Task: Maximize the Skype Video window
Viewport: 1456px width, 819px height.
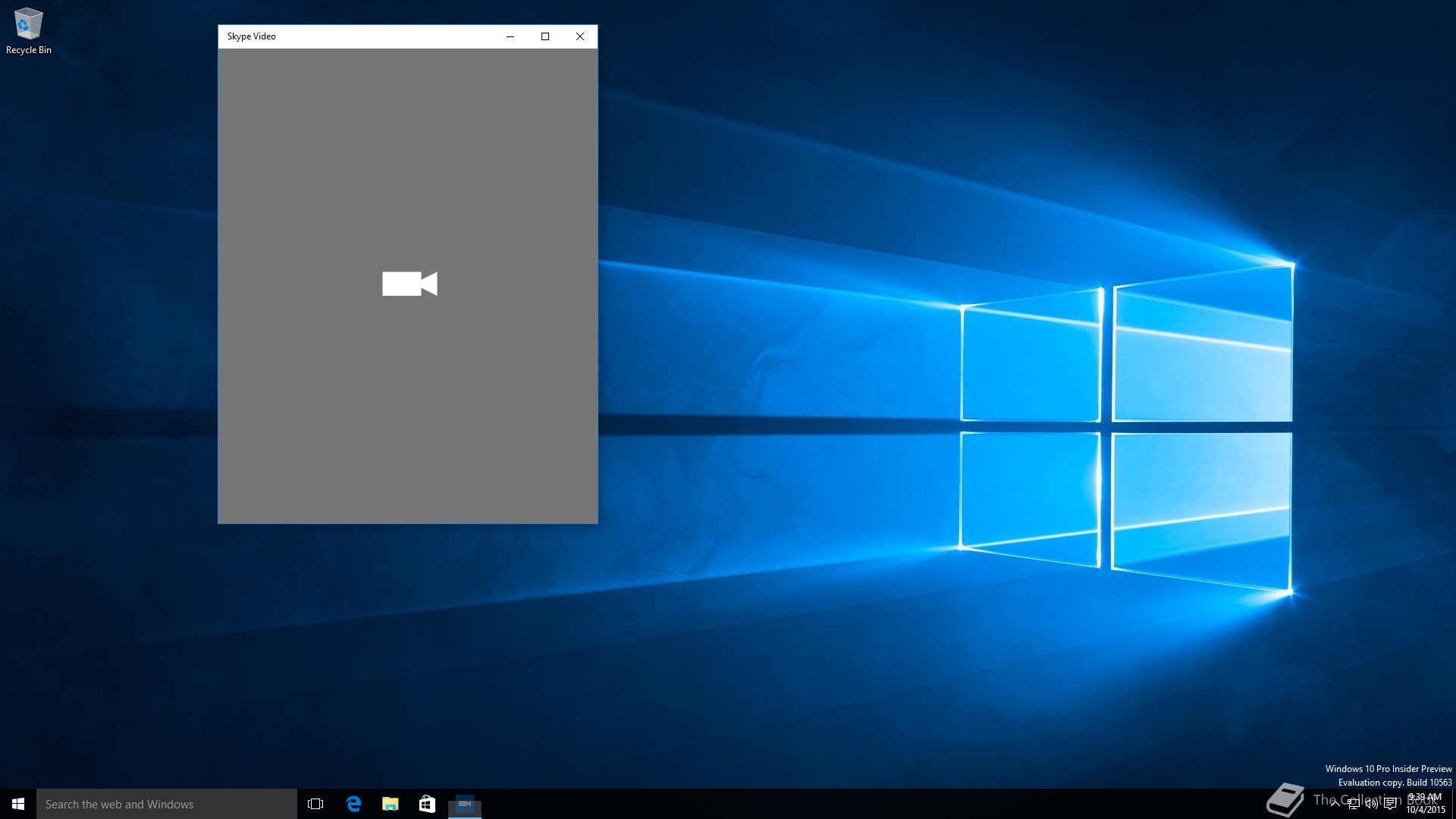Action: (545, 36)
